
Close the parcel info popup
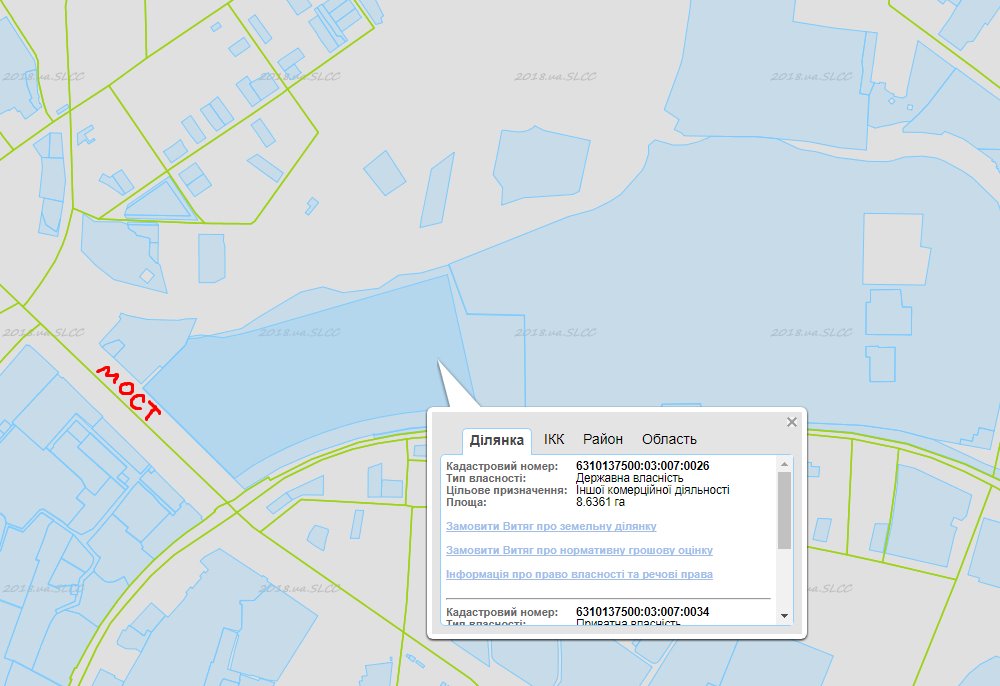click(x=791, y=422)
